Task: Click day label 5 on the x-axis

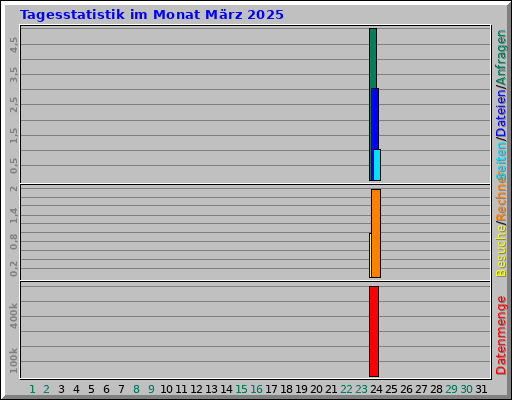Action: (91, 389)
